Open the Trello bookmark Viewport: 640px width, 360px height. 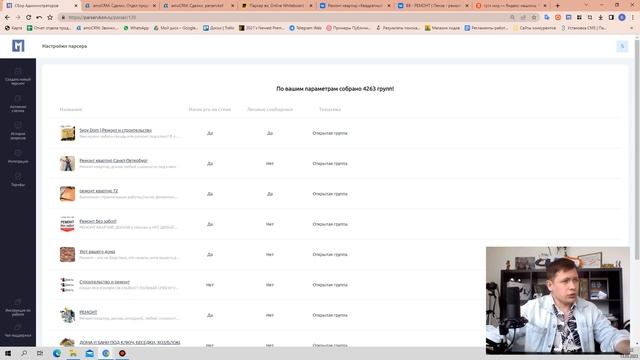[219, 28]
